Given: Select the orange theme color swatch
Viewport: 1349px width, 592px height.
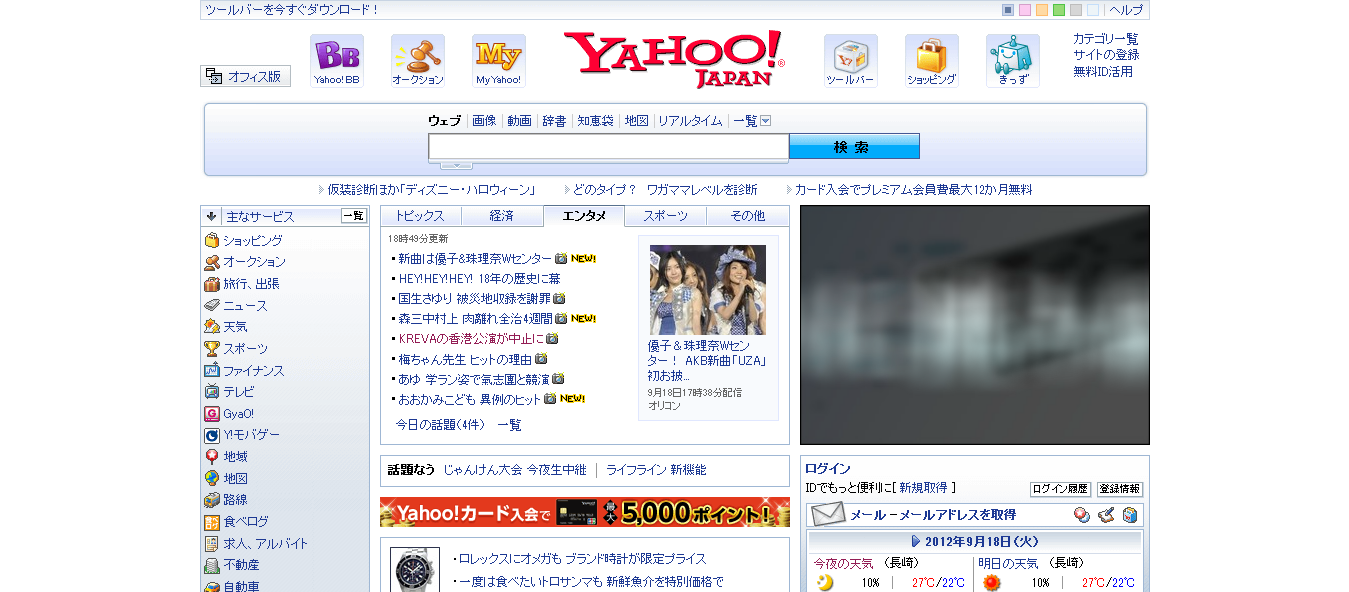Looking at the screenshot, I should (1042, 10).
